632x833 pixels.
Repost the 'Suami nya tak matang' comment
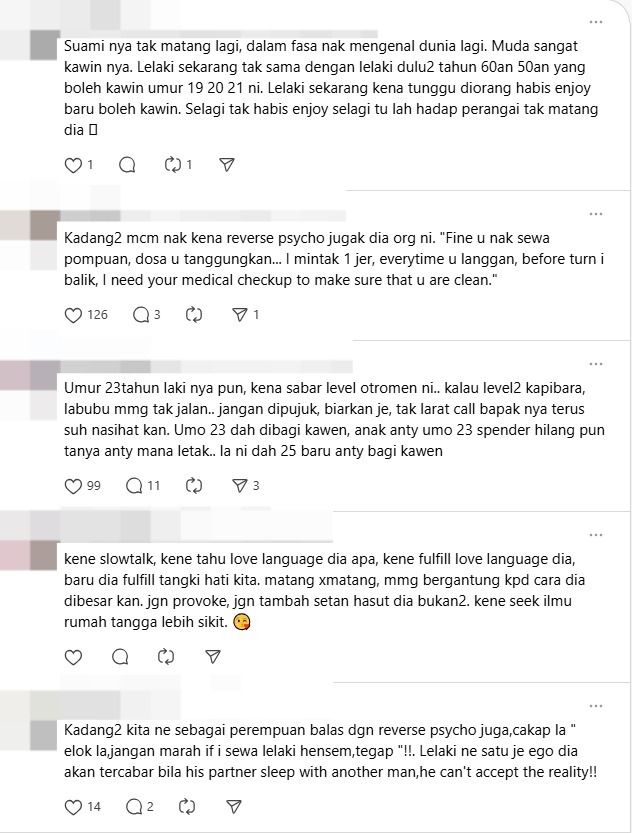[173, 165]
